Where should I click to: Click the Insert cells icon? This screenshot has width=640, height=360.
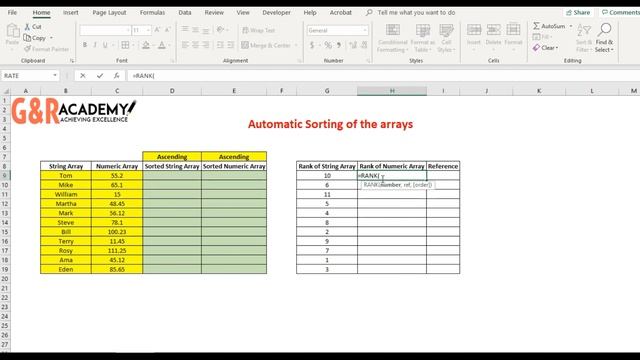473,29
